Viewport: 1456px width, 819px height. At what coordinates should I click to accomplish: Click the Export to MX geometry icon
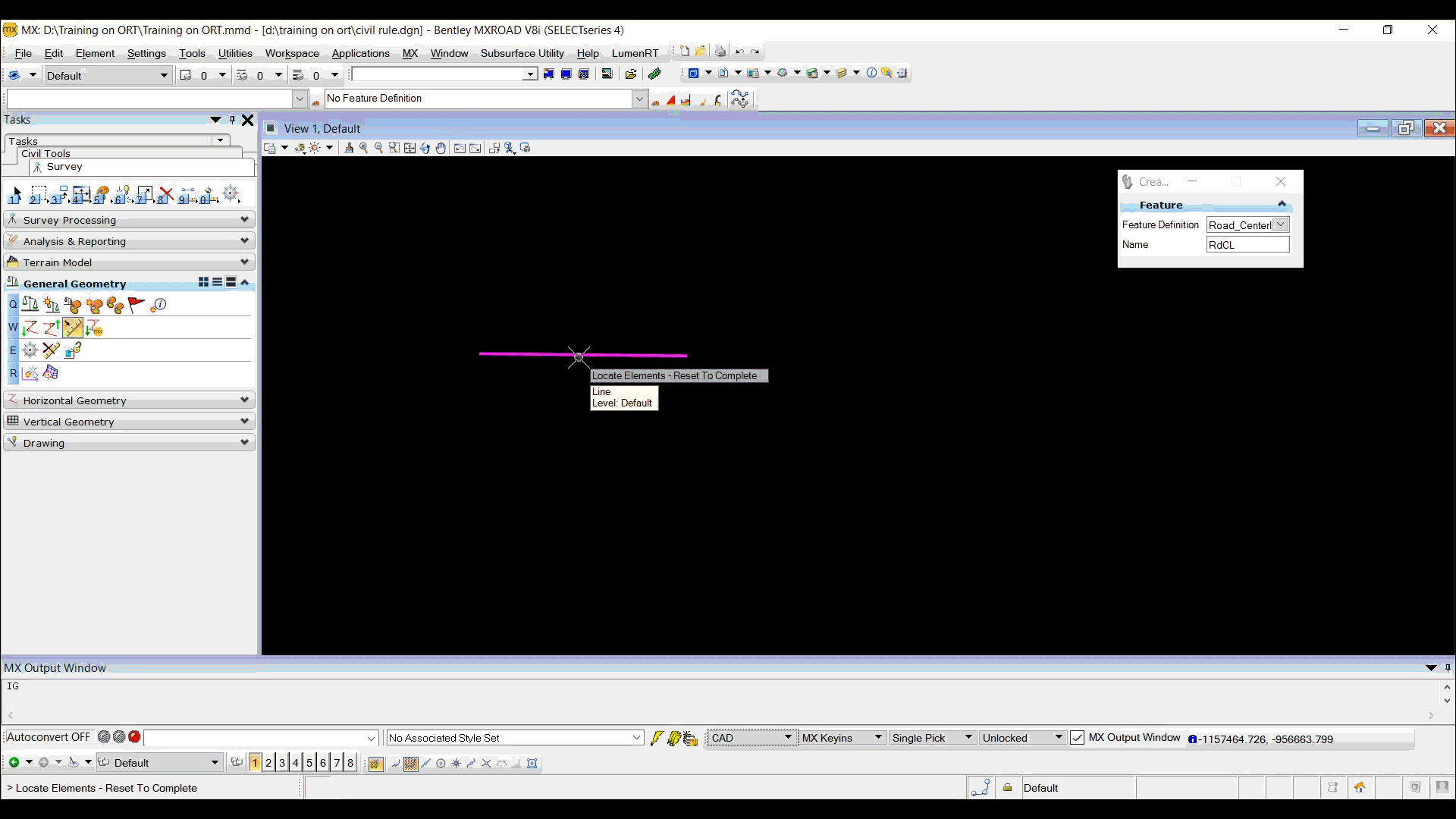tap(94, 328)
